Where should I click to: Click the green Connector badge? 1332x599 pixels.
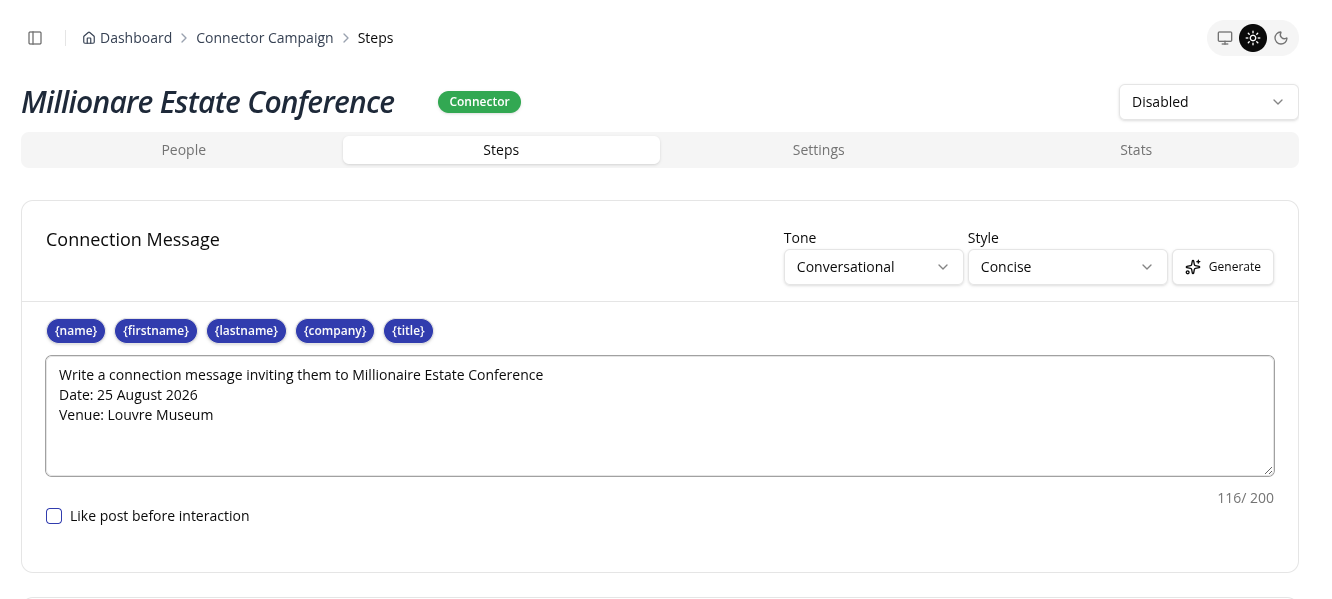pos(479,102)
